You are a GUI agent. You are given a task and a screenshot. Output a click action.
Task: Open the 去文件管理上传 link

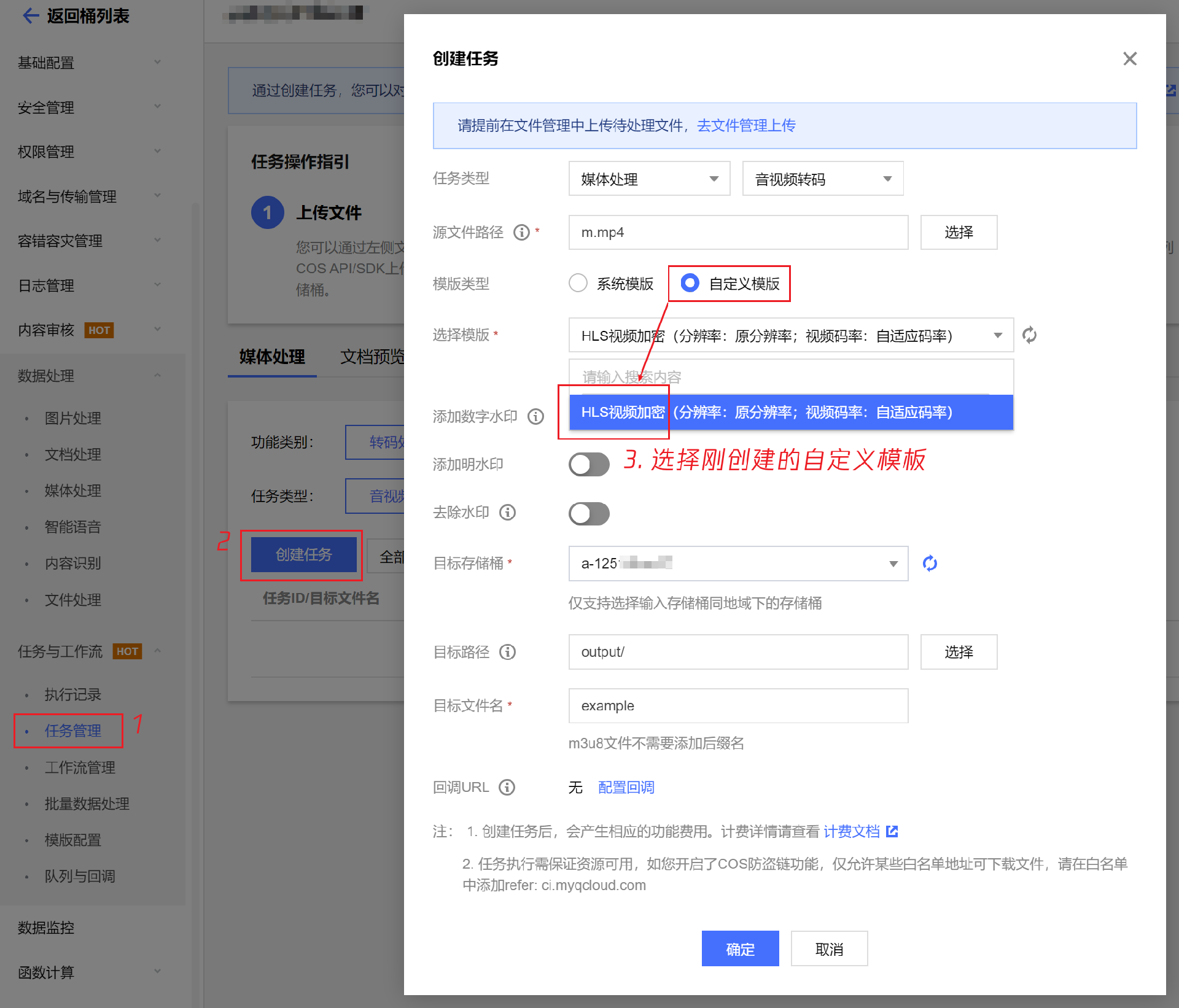click(x=745, y=126)
